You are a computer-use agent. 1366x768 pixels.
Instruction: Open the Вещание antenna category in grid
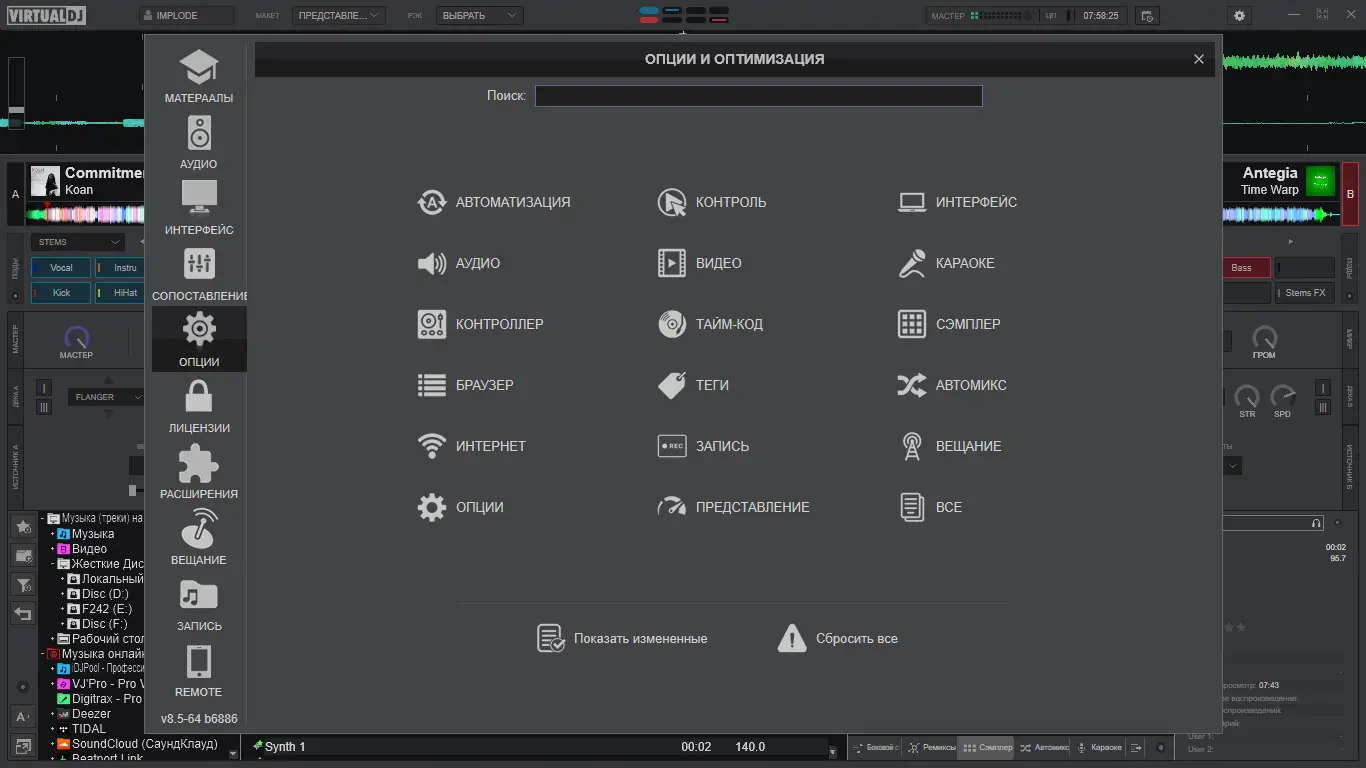949,446
